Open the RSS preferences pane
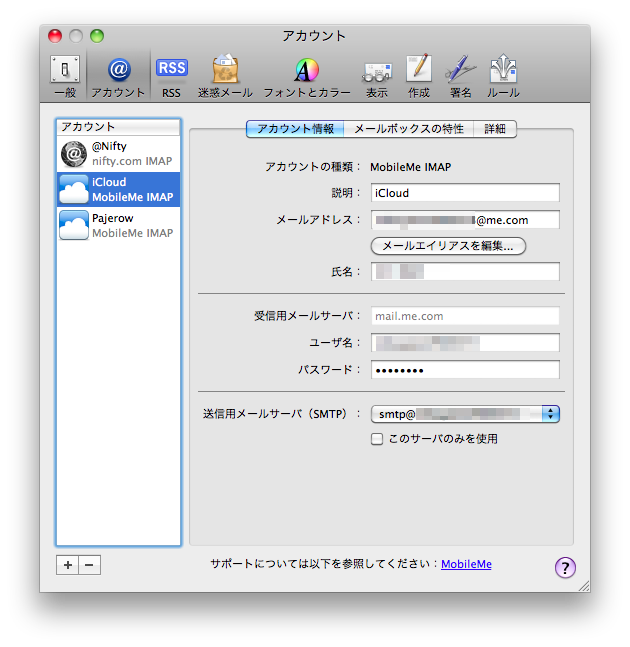 [171, 75]
